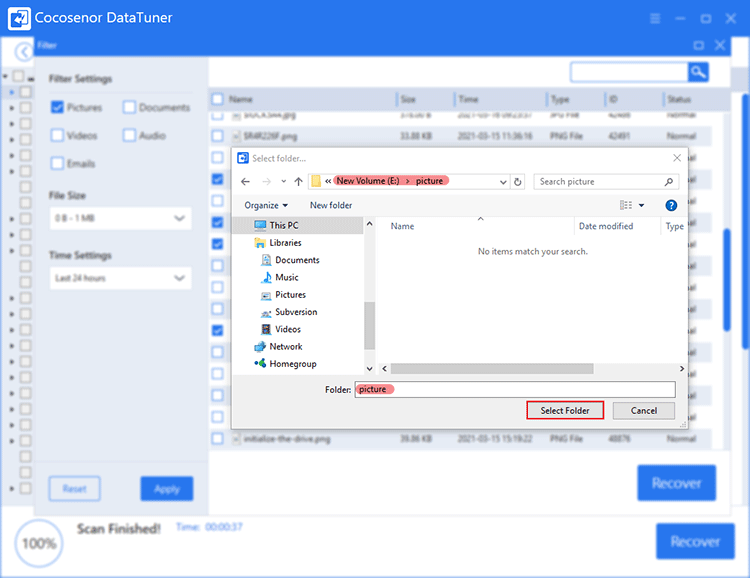The image size is (750, 578).
Task: Click the bottom main Recover button
Action: point(695,541)
